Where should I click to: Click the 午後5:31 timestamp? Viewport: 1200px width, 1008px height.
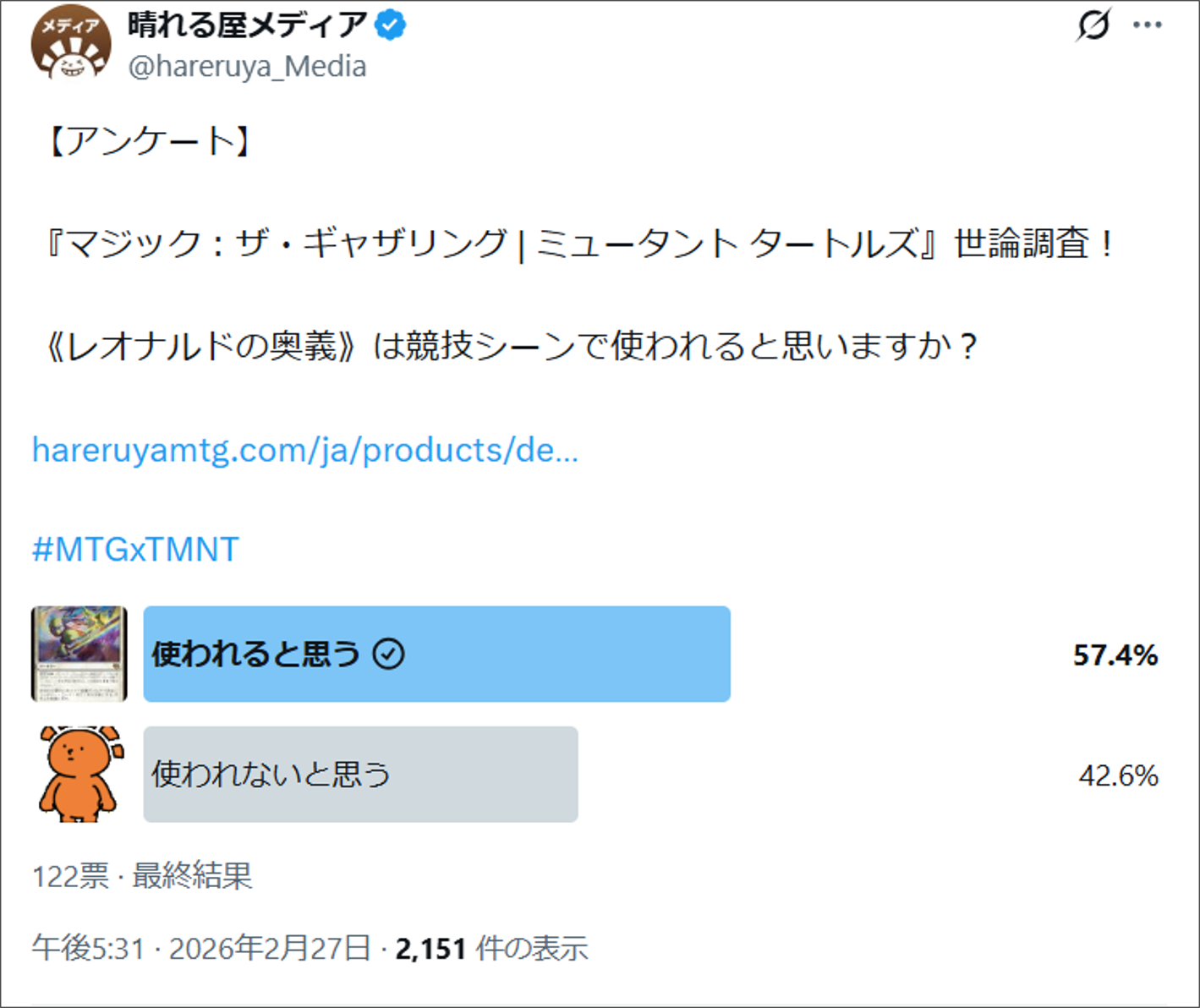(88, 949)
